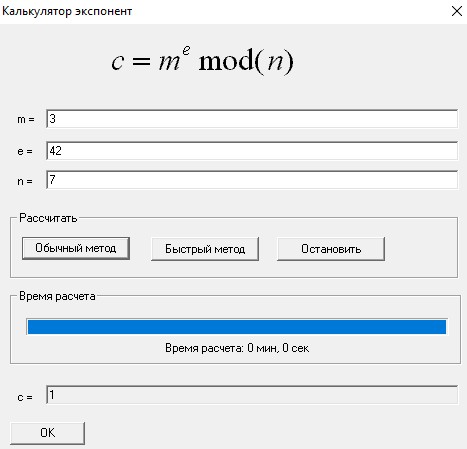
Task: Click the Калькулятор экспонент title bar text
Action: pos(67,11)
